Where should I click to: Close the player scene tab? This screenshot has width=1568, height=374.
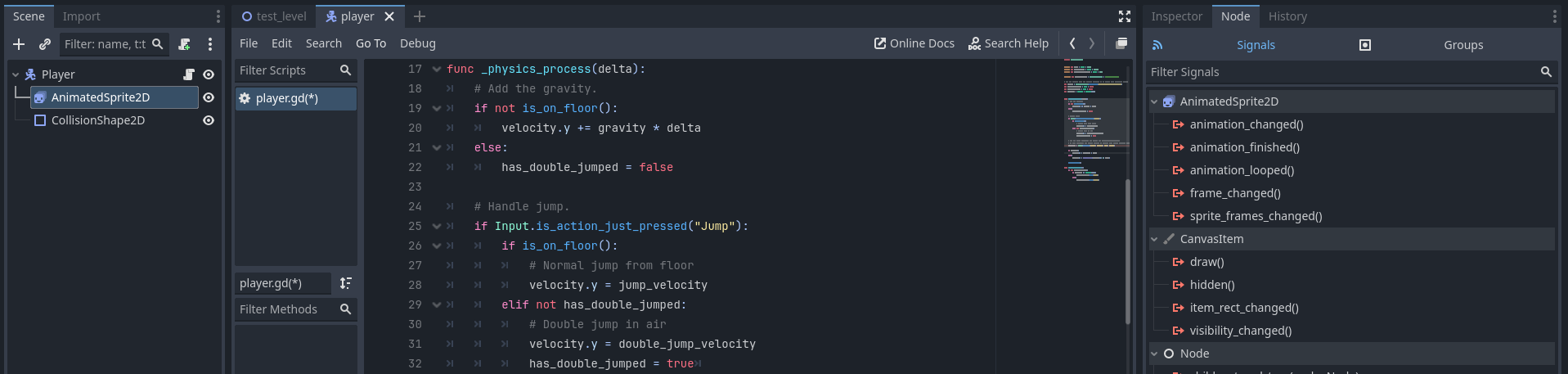pyautogui.click(x=389, y=16)
